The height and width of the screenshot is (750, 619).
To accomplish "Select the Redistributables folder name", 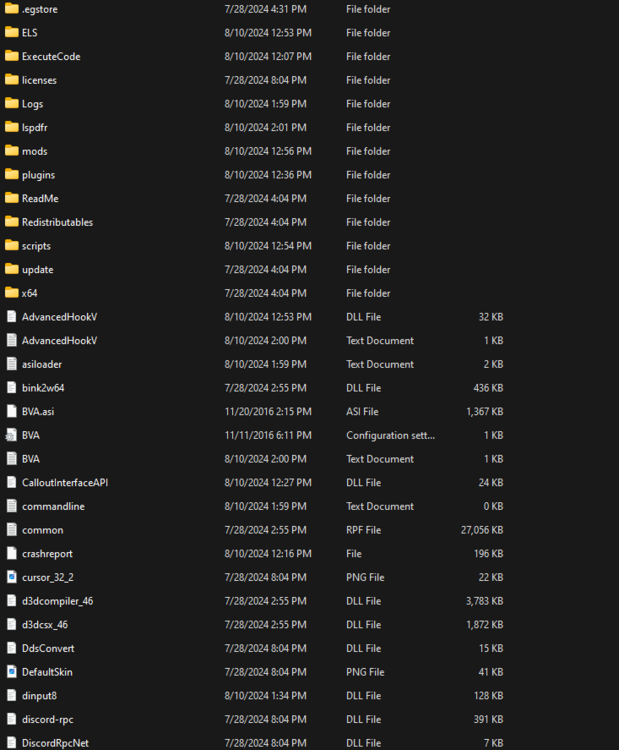I will (x=57, y=222).
